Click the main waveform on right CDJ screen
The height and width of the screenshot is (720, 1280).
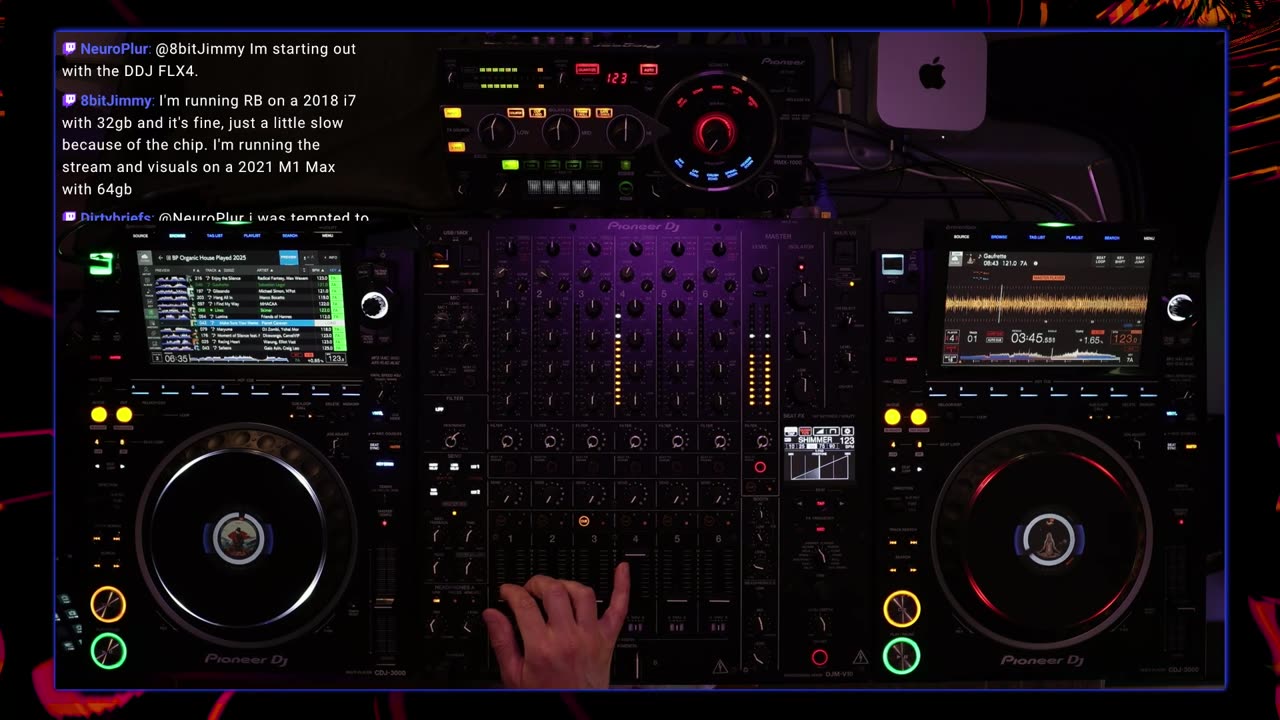[x=1047, y=303]
